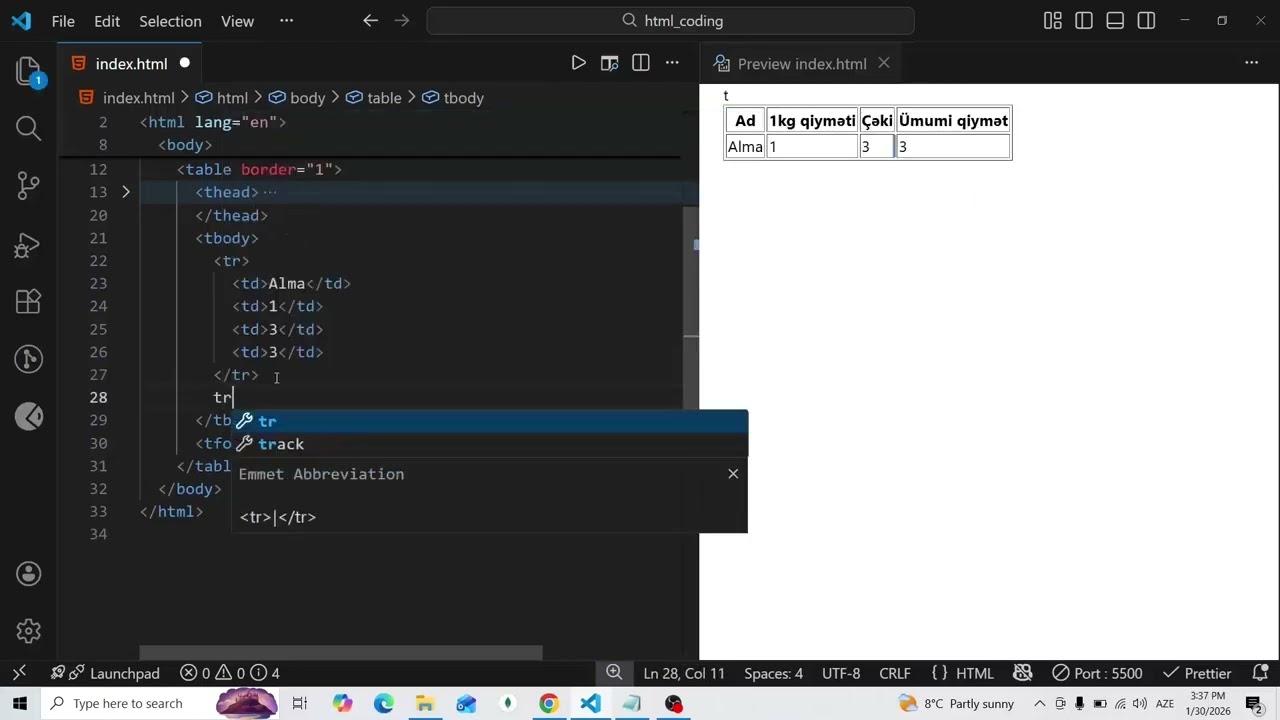Open Run and Debug view

[28, 244]
